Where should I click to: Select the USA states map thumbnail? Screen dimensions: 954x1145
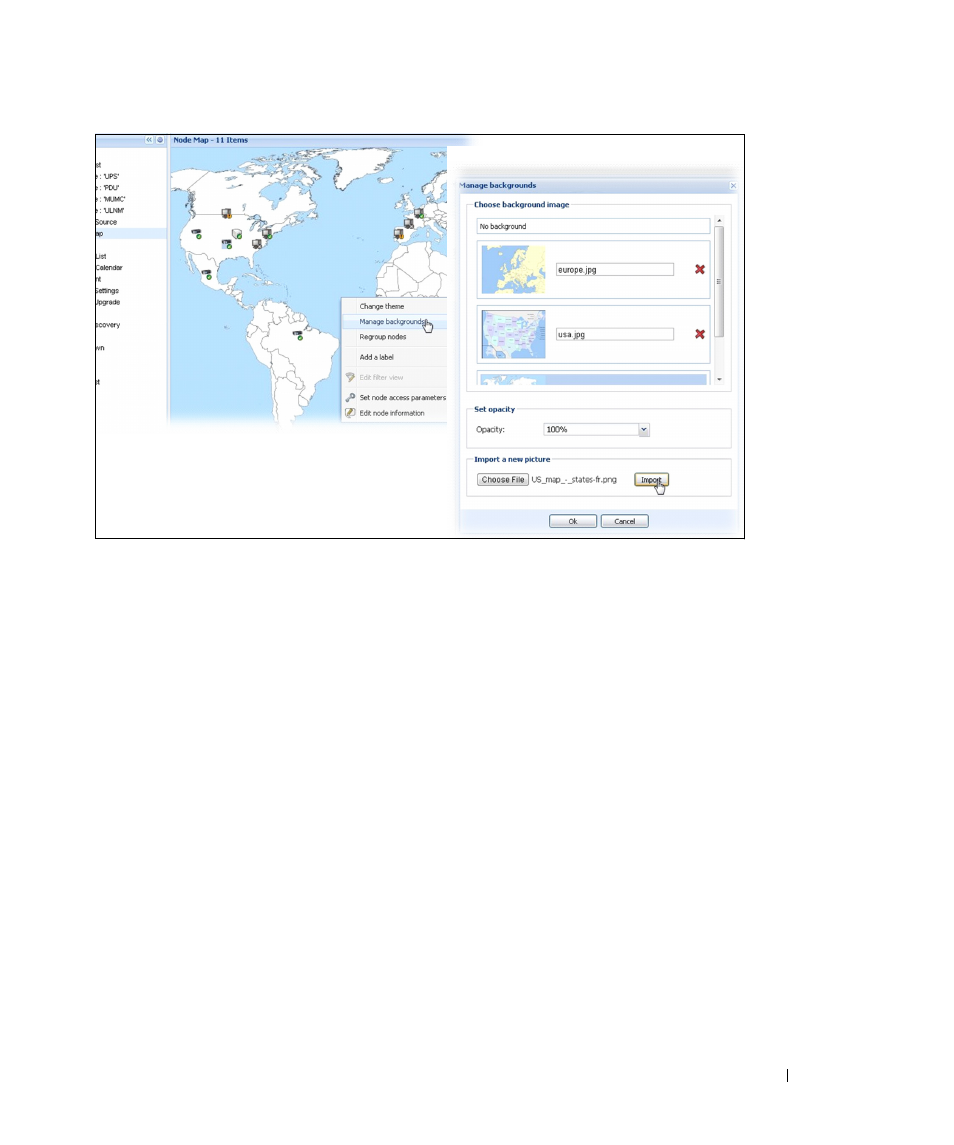click(514, 334)
